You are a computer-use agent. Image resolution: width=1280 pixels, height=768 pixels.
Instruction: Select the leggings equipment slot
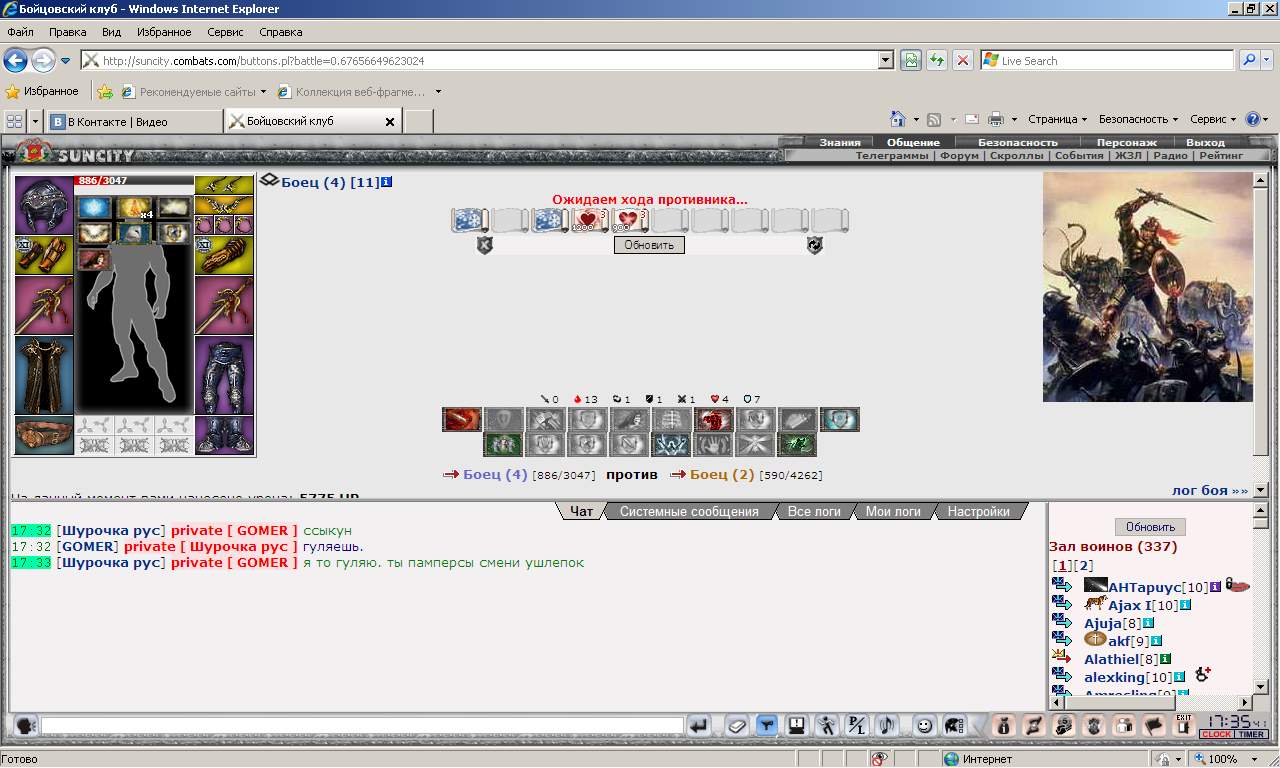tap(224, 376)
